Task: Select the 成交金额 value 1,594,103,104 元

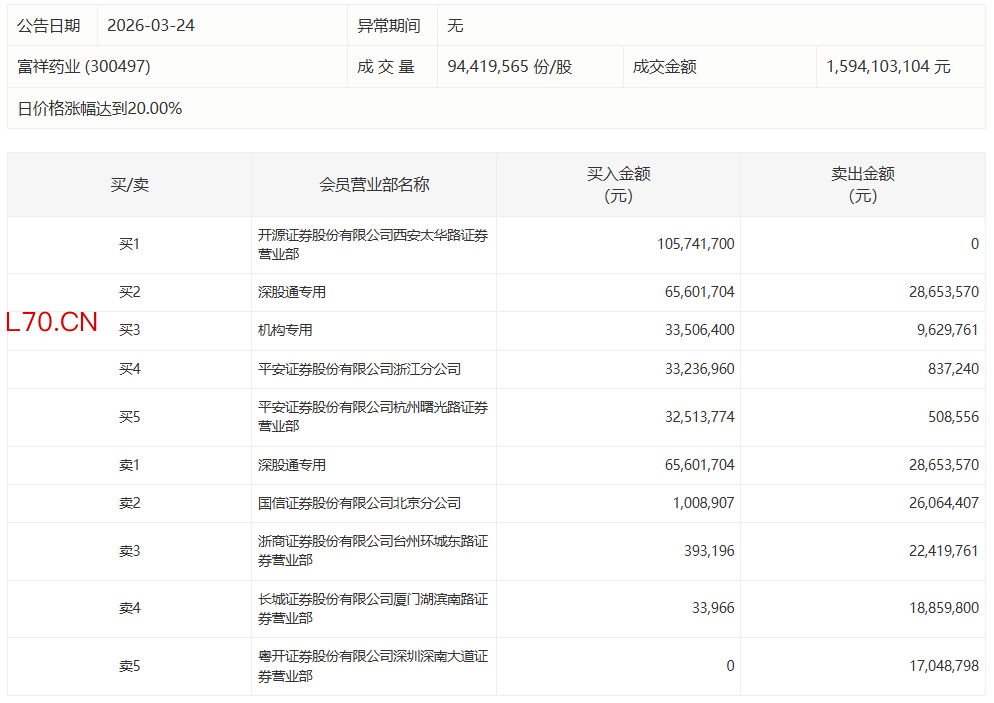Action: 888,67
